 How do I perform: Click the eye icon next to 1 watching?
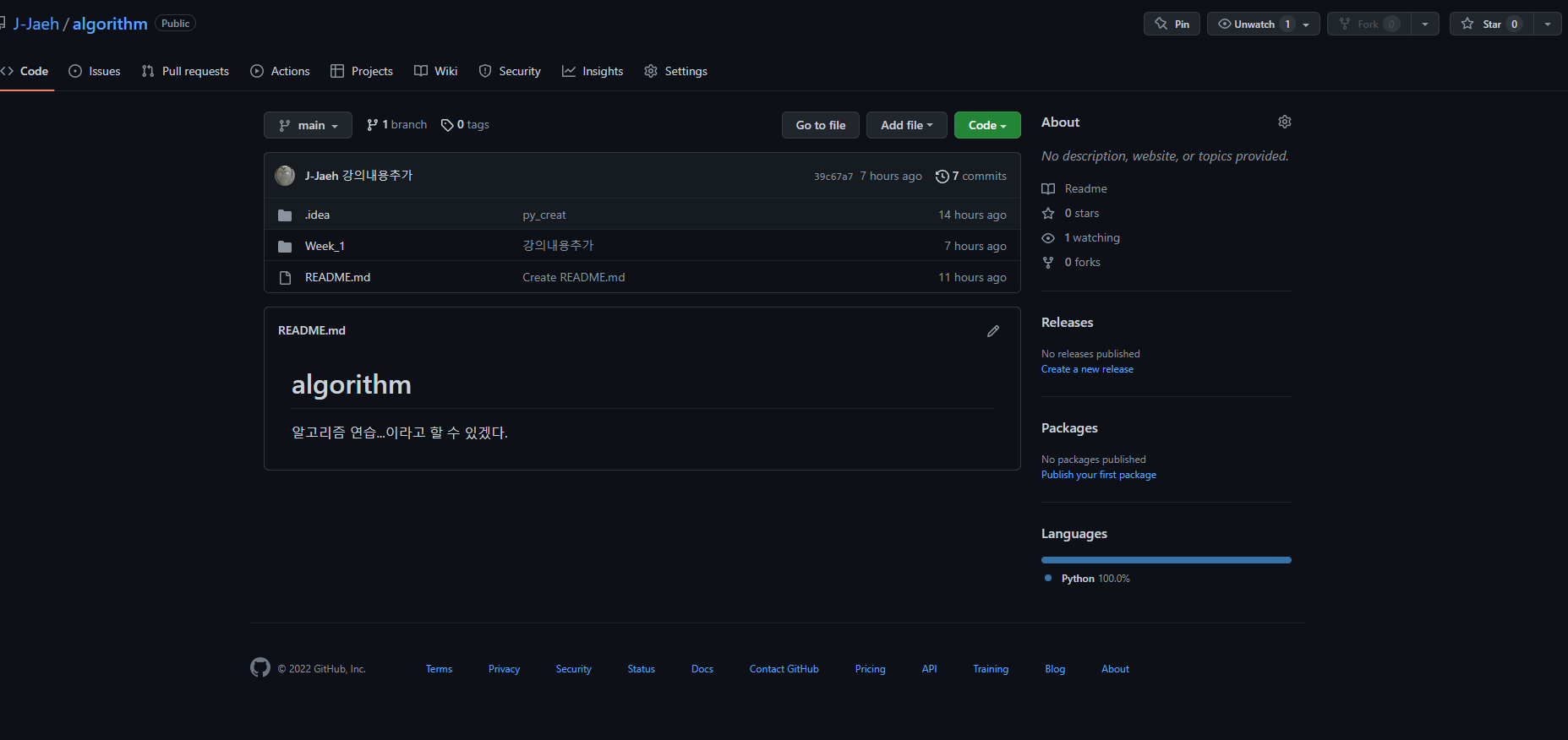(x=1048, y=238)
